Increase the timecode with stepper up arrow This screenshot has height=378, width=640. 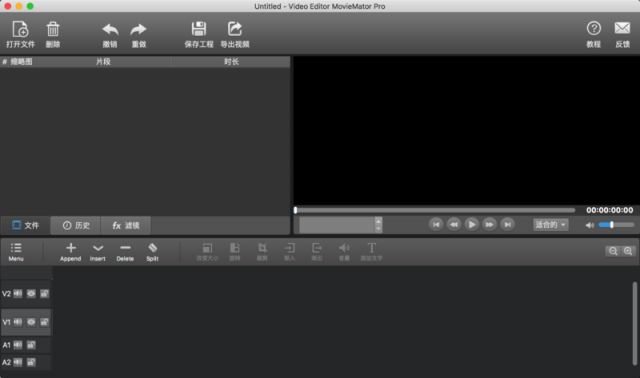pos(378,221)
